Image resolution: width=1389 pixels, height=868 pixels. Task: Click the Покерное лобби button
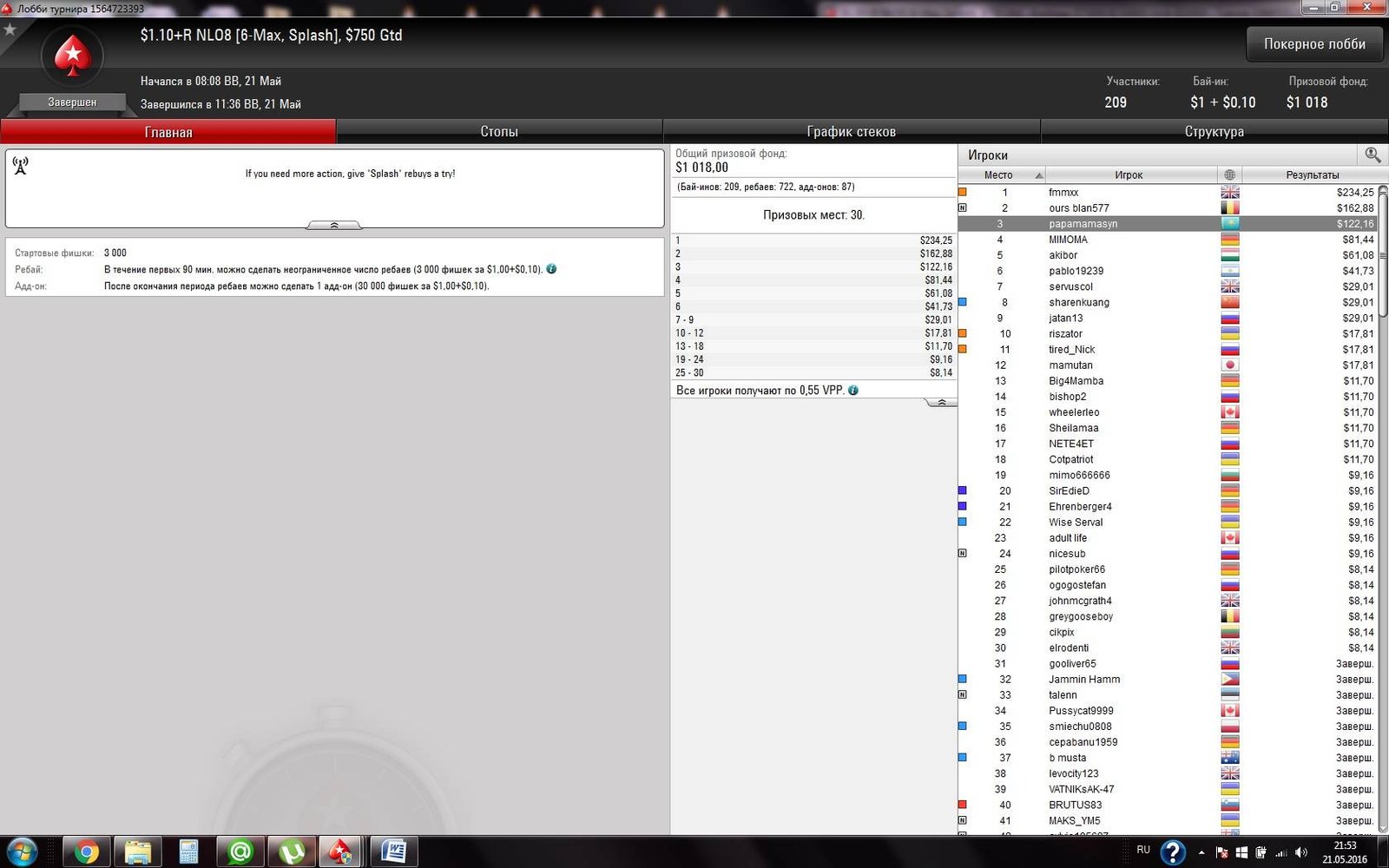click(x=1313, y=44)
